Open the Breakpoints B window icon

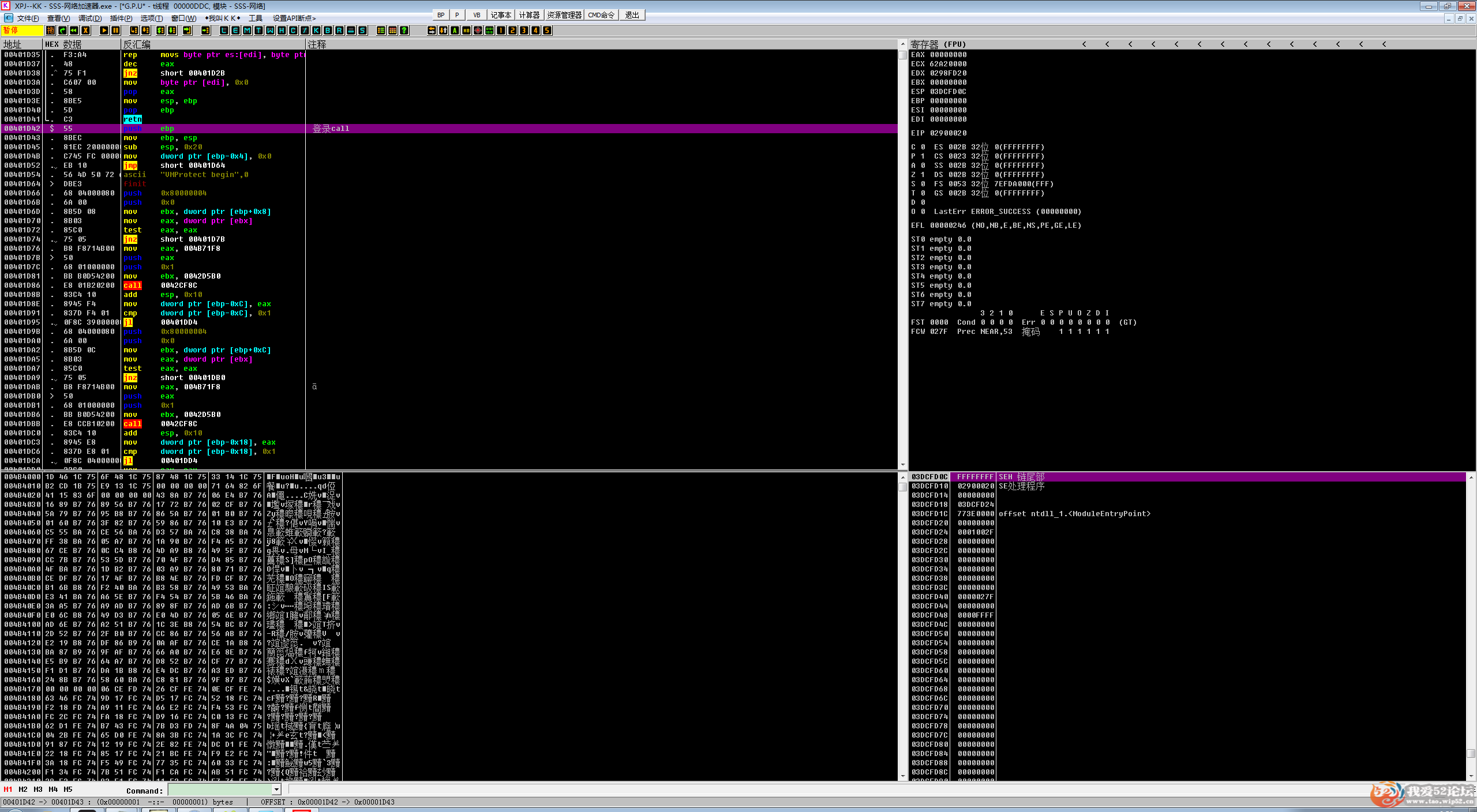[x=328, y=31]
